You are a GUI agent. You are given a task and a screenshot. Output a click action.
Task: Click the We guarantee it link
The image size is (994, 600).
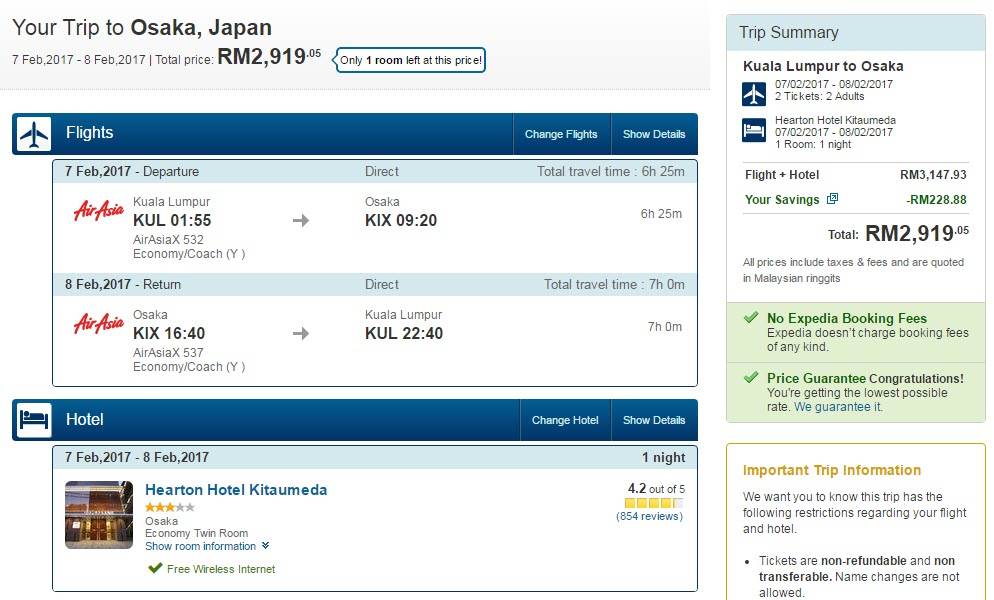pos(837,407)
